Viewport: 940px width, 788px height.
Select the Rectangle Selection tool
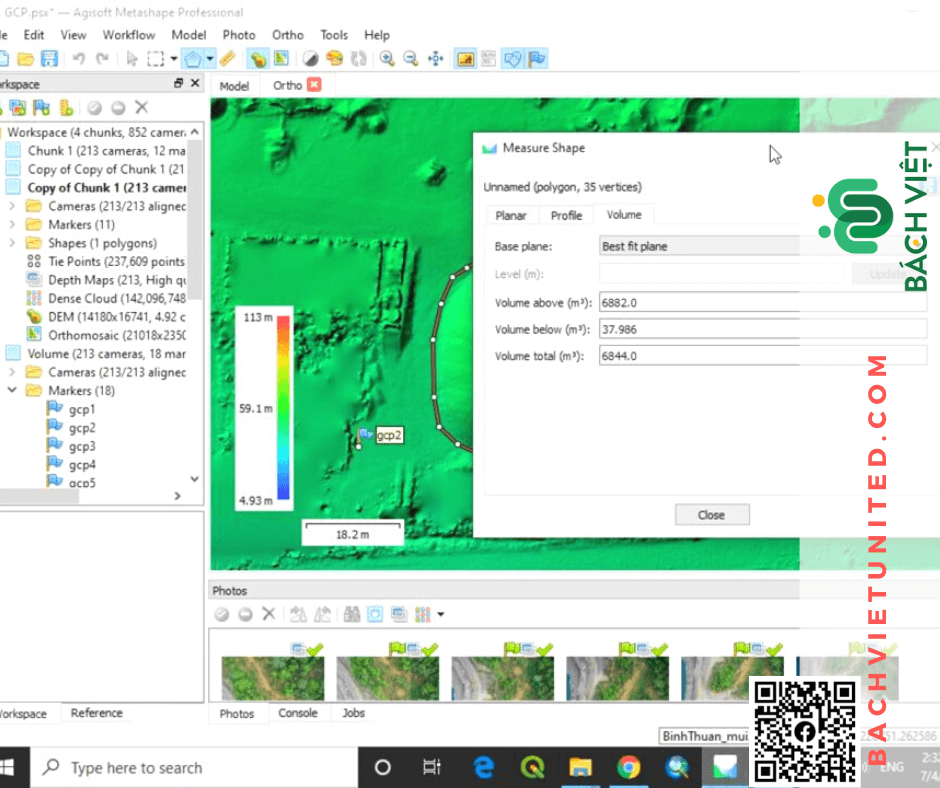point(155,59)
